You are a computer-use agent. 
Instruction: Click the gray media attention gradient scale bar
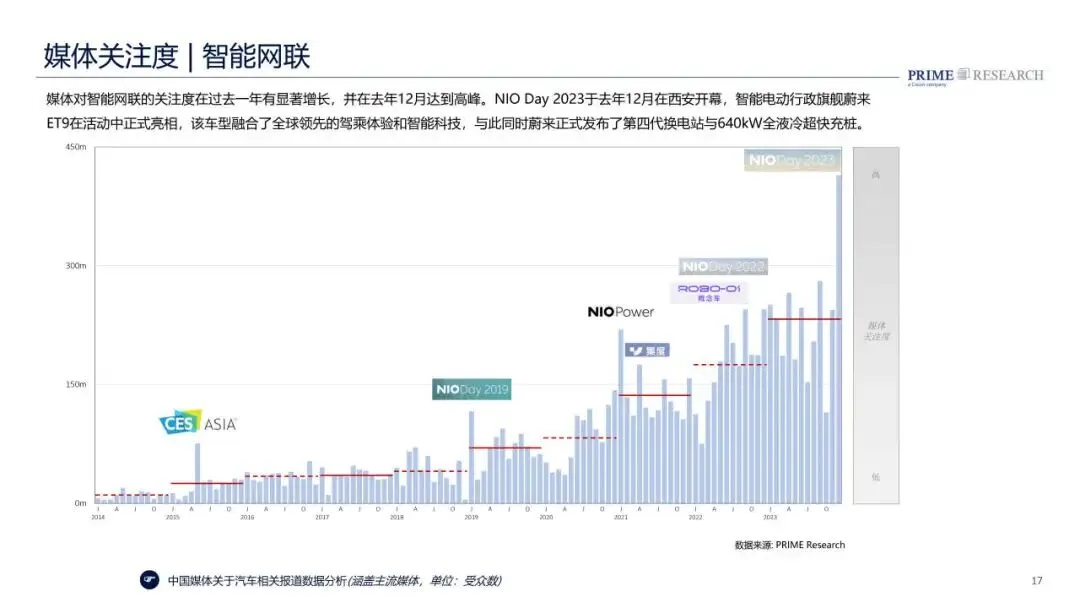pos(876,325)
